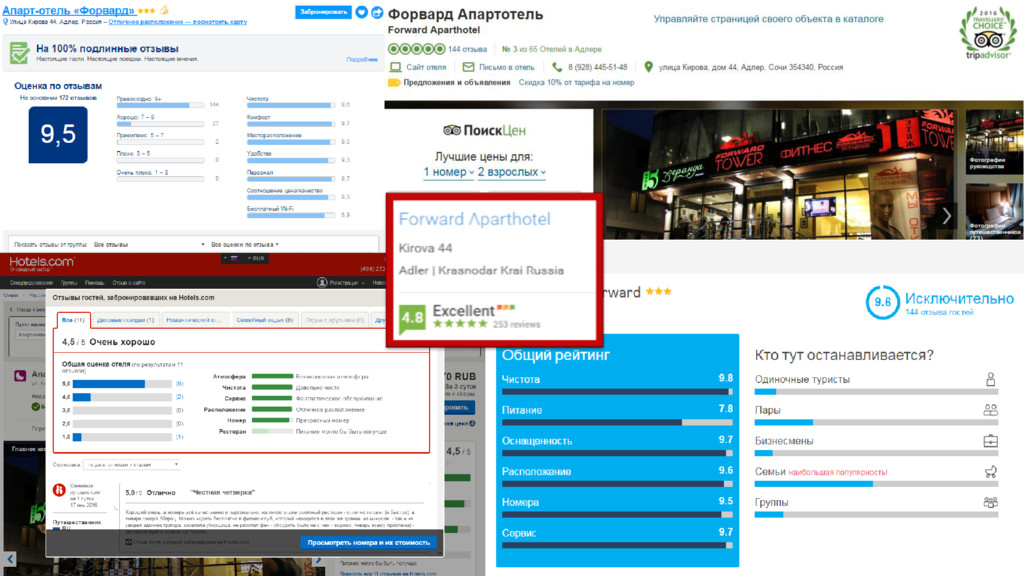Viewport: 1024px width, 576px height.
Task: Click the Russian flag language icon on Hotels.com
Action: 234,259
